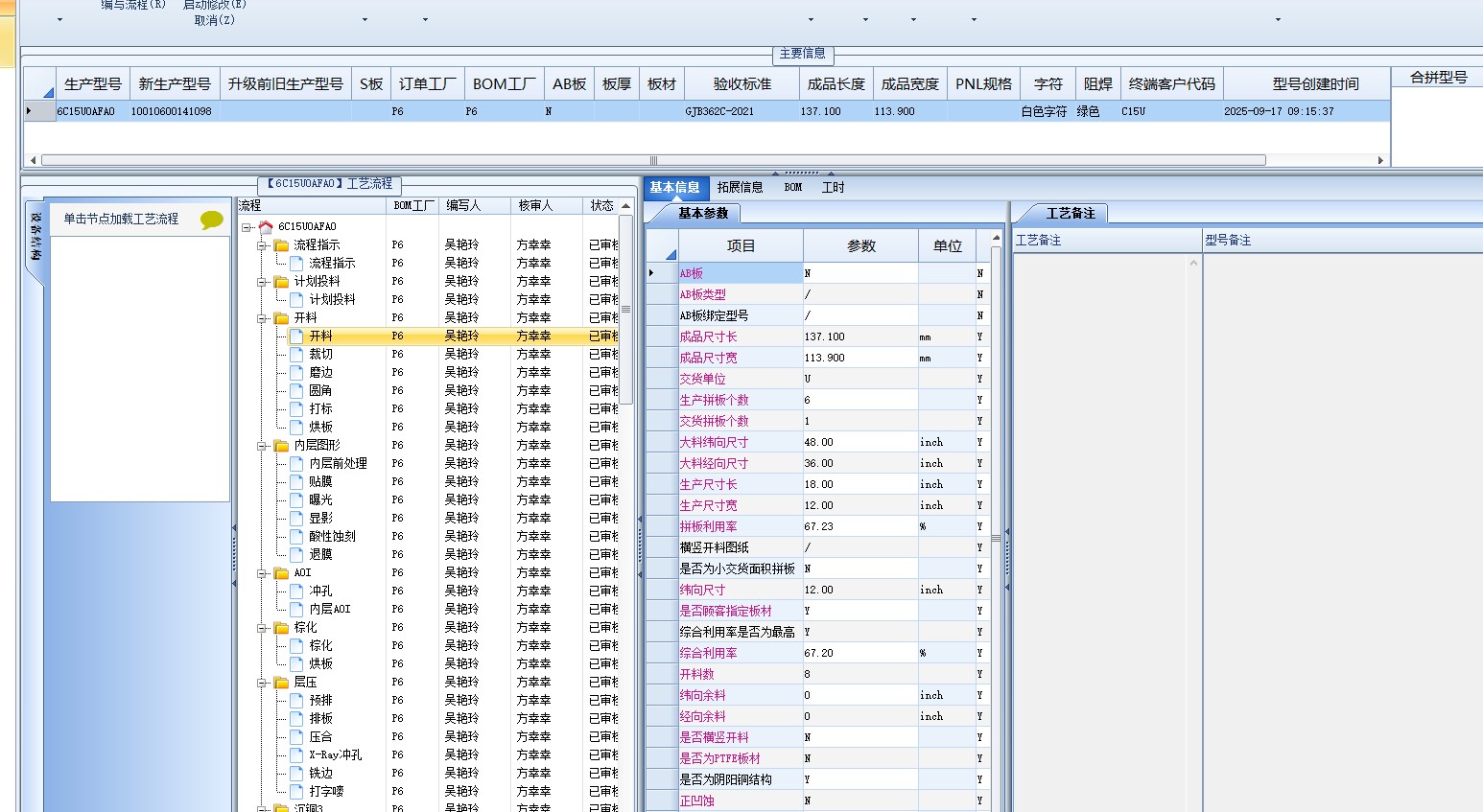Viewport: 1483px width, 812px height.
Task: Click the process tree scroll-up arrow
Action: tap(625, 206)
